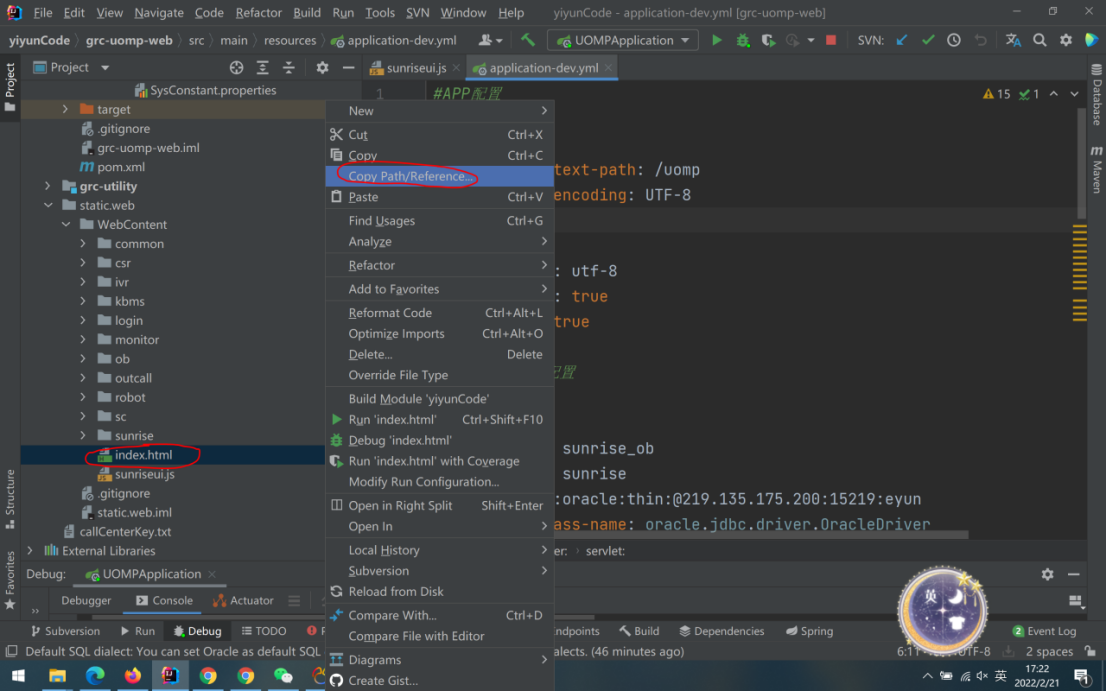
Task: Switch to the sunriseui.js editor tab
Action: pos(415,68)
